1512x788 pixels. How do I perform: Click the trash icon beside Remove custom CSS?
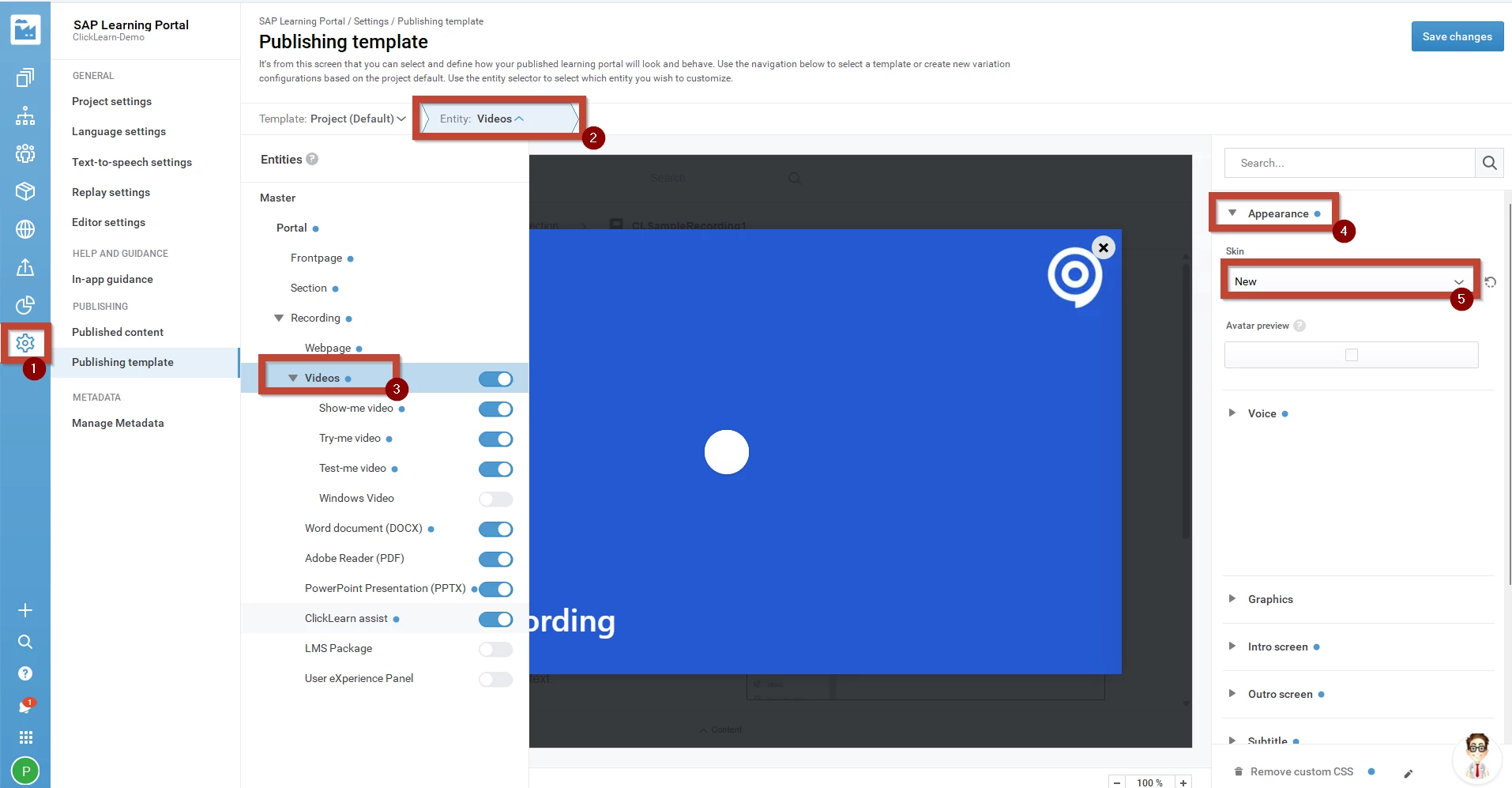pyautogui.click(x=1239, y=771)
